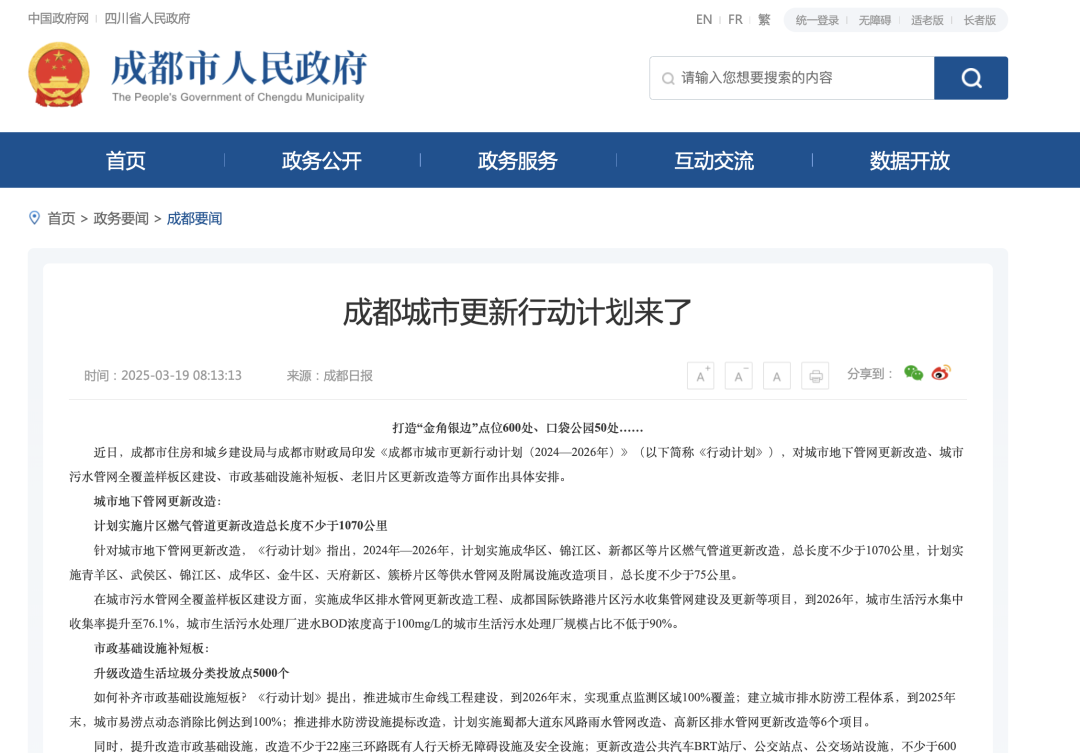Decrease article font size with A- icon

[738, 376]
